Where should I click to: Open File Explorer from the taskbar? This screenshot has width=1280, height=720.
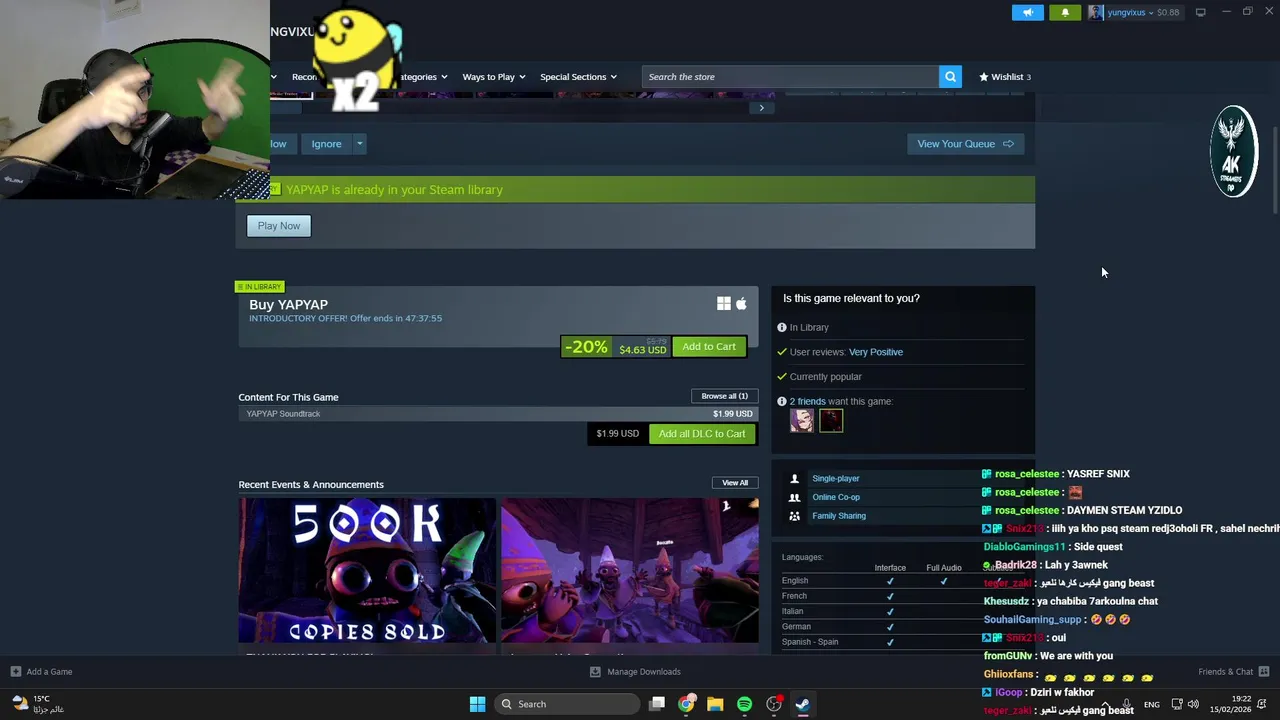coord(715,704)
